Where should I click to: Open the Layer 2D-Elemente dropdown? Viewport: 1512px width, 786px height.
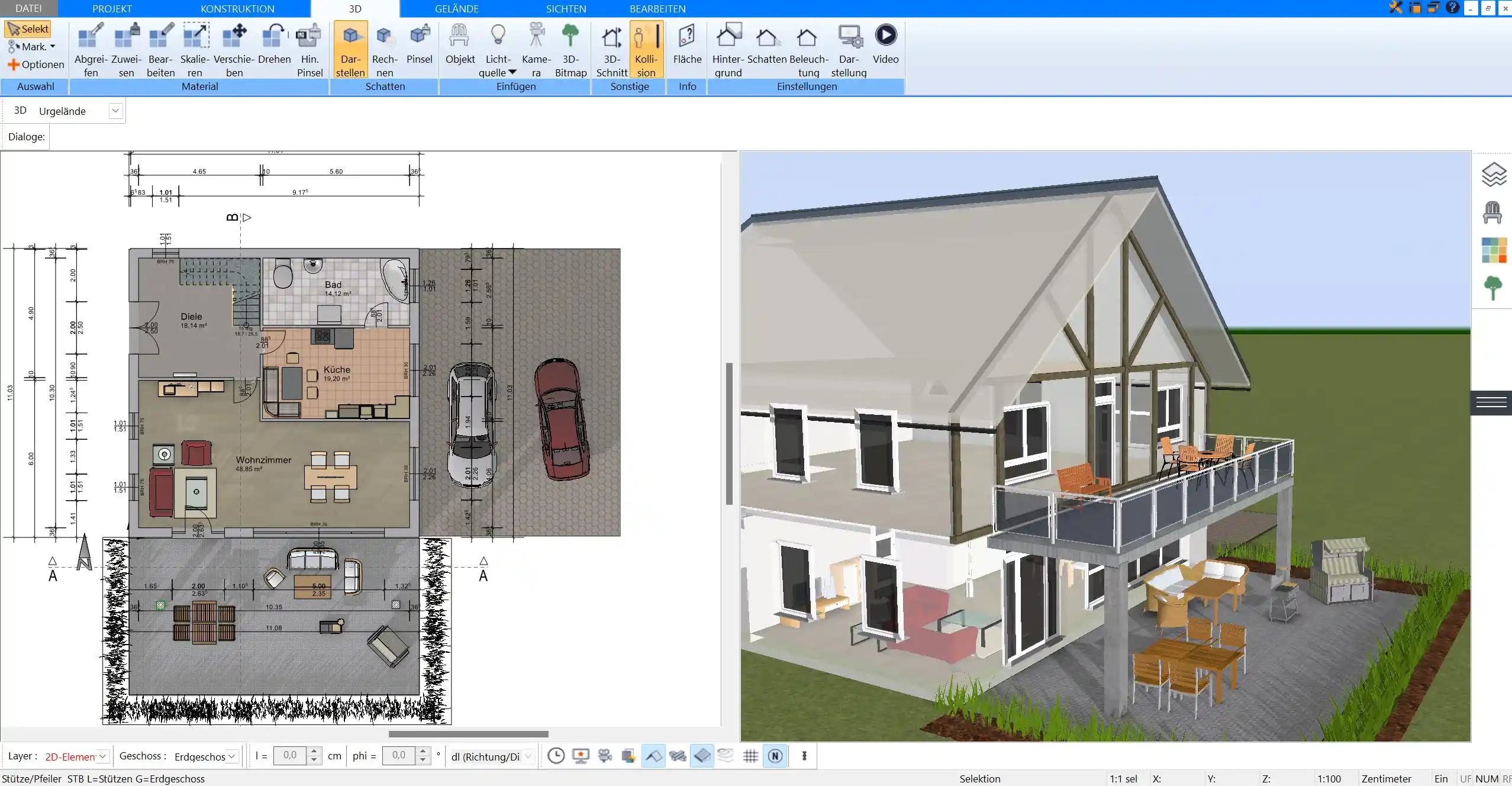(102, 756)
